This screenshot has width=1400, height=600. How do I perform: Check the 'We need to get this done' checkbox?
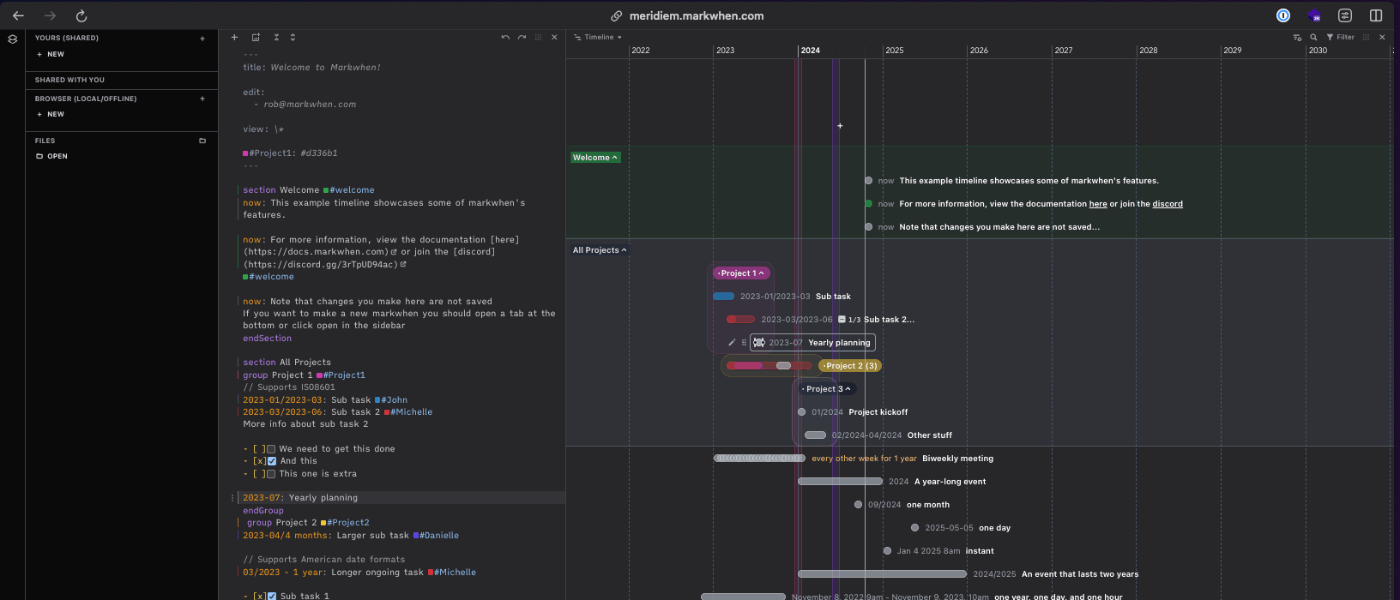click(x=271, y=449)
